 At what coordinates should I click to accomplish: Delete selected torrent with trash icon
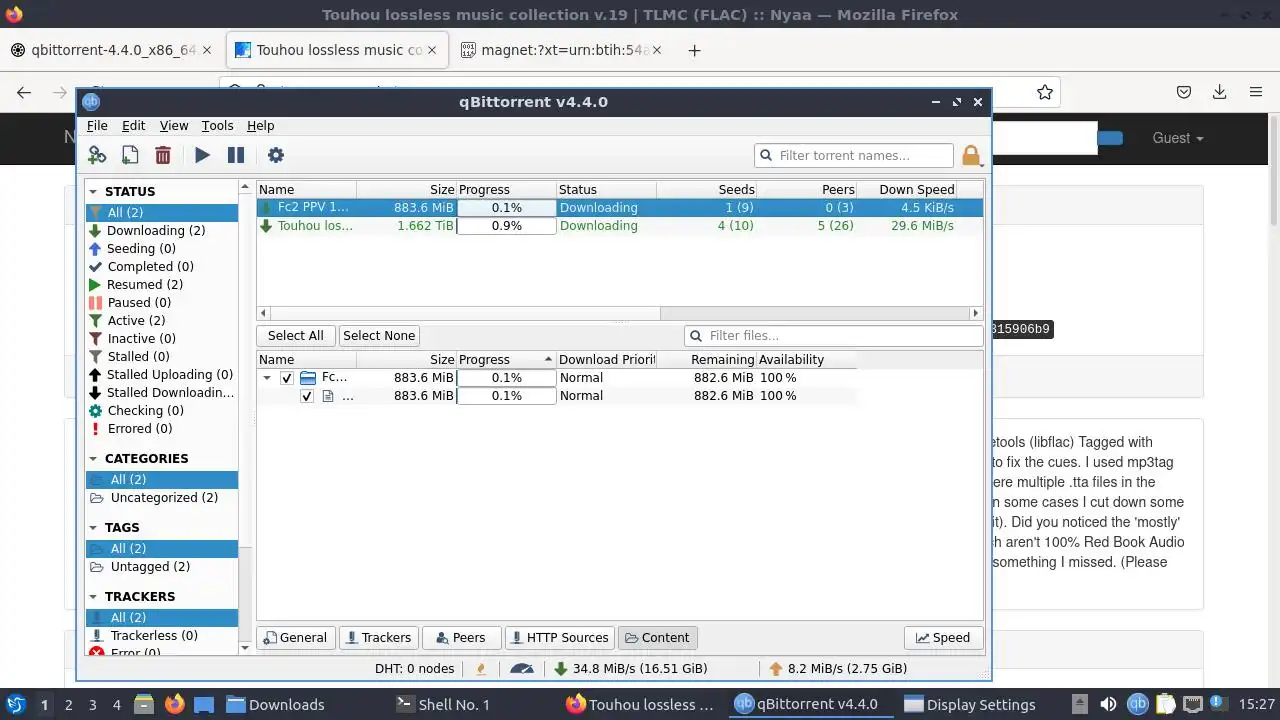[x=163, y=155]
